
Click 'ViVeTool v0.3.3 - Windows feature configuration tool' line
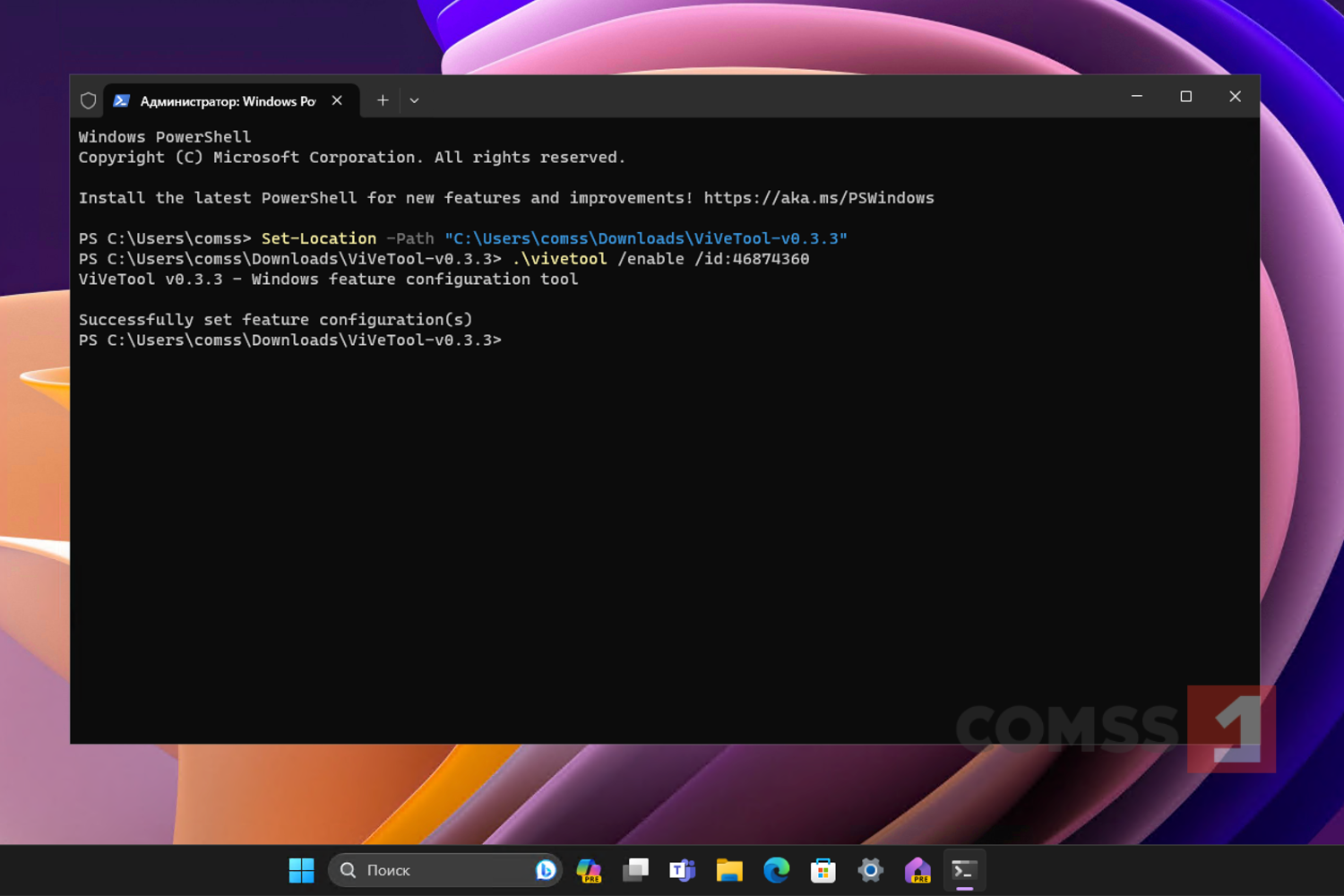point(328,280)
